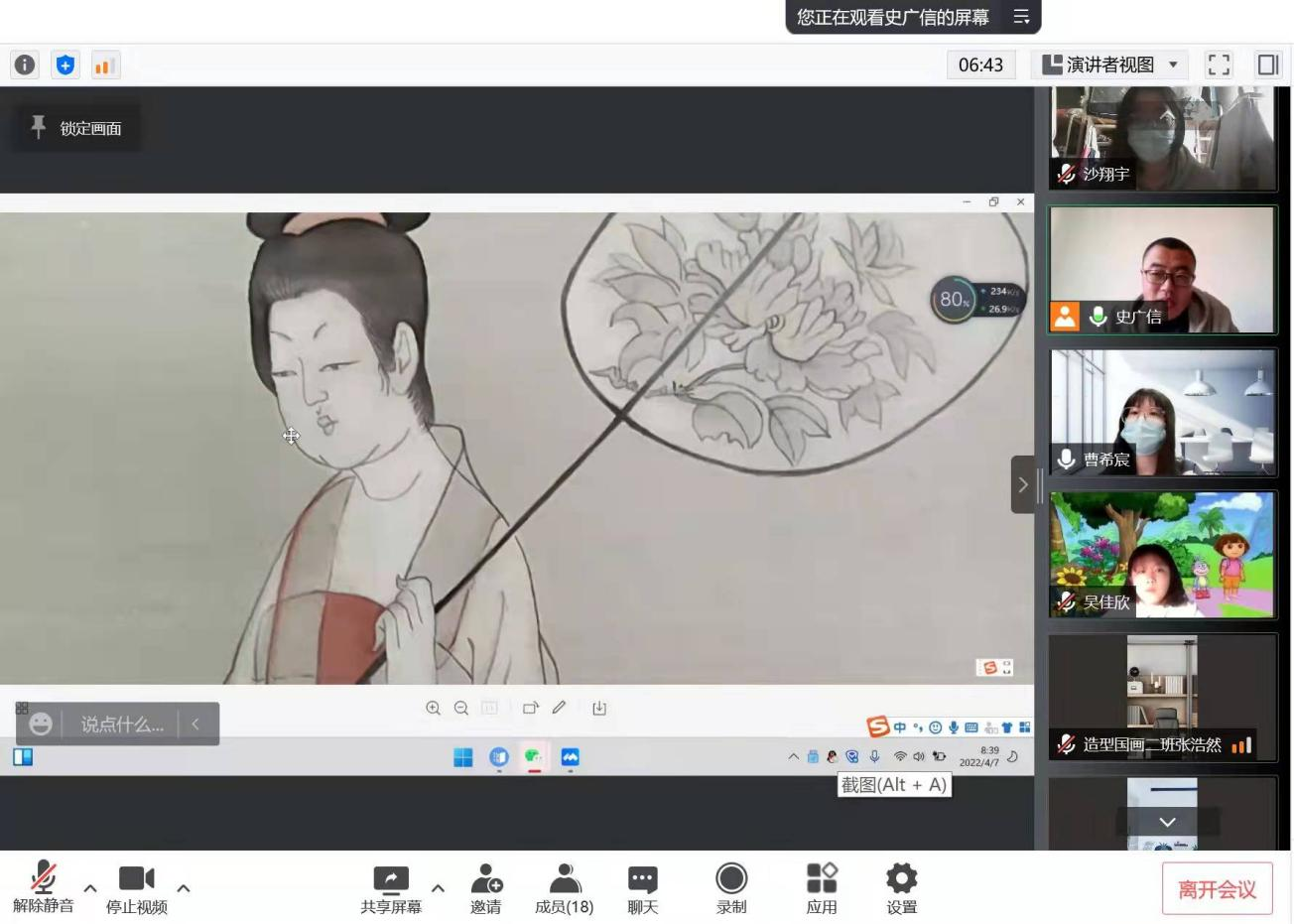1294x924 pixels.
Task: Click the 离开会议 leave meeting button
Action: (x=1217, y=889)
